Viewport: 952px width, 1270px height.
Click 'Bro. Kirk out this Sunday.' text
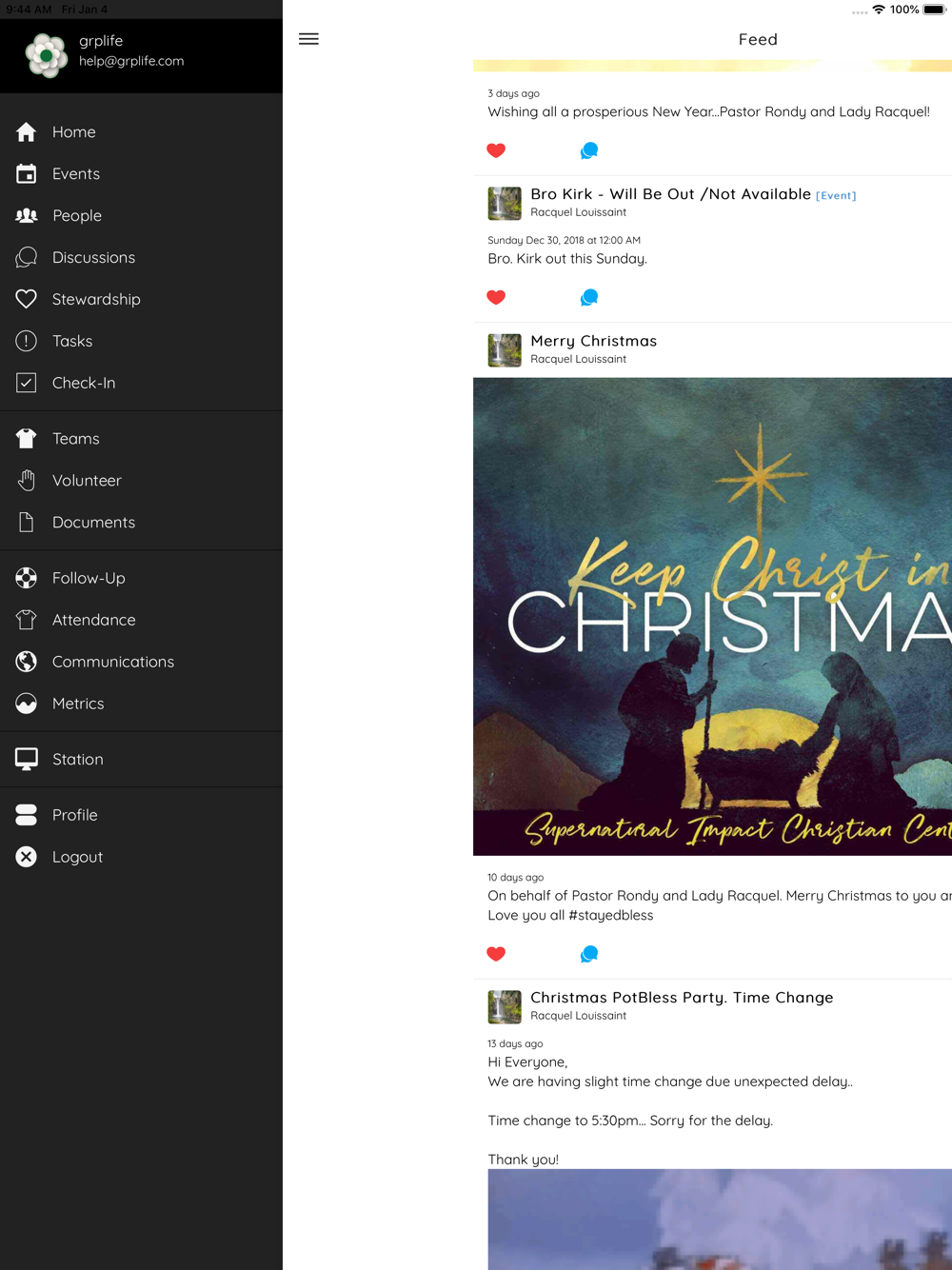[x=567, y=259]
